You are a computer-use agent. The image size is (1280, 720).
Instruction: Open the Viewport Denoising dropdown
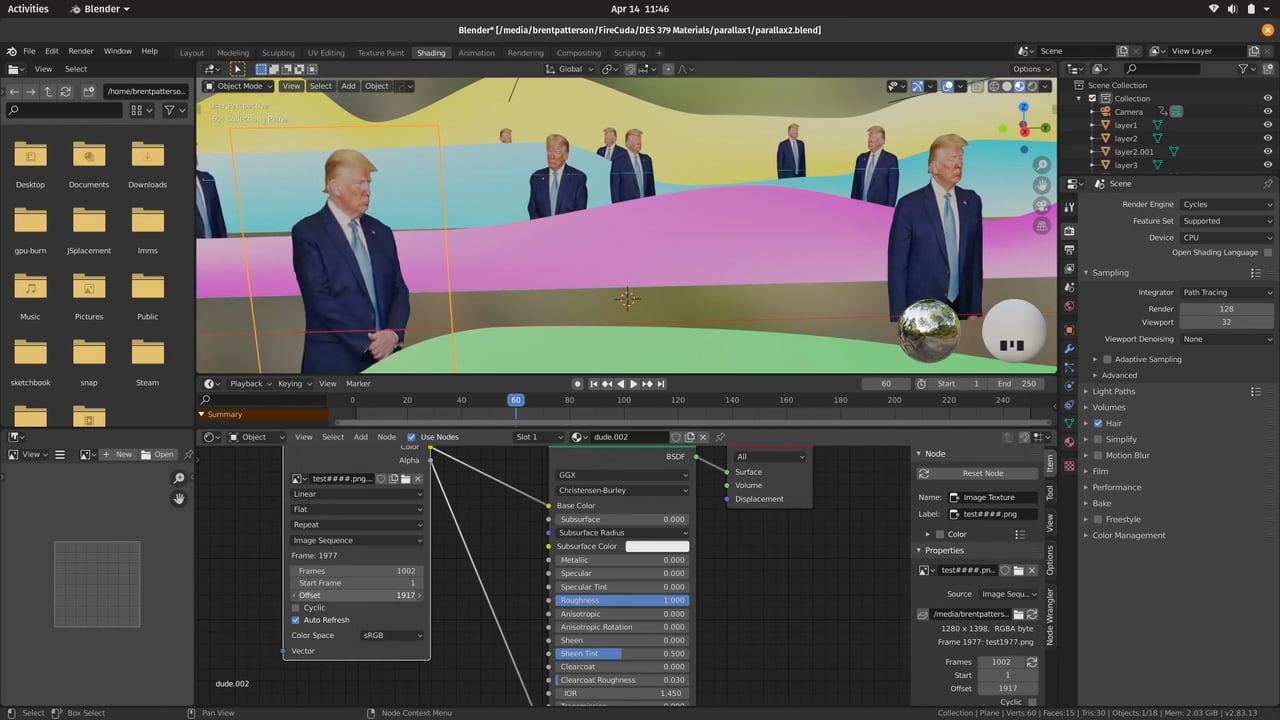[1227, 339]
